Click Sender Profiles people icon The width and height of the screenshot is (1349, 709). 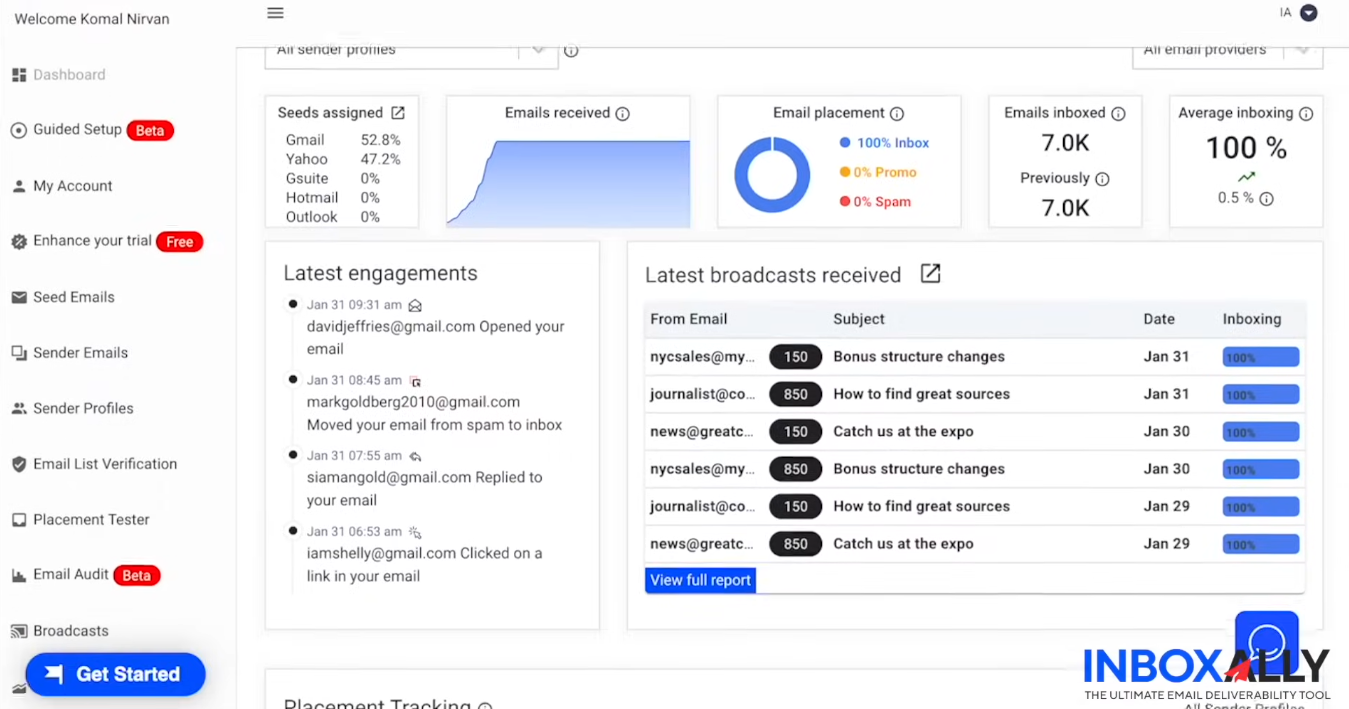[x=18, y=409]
